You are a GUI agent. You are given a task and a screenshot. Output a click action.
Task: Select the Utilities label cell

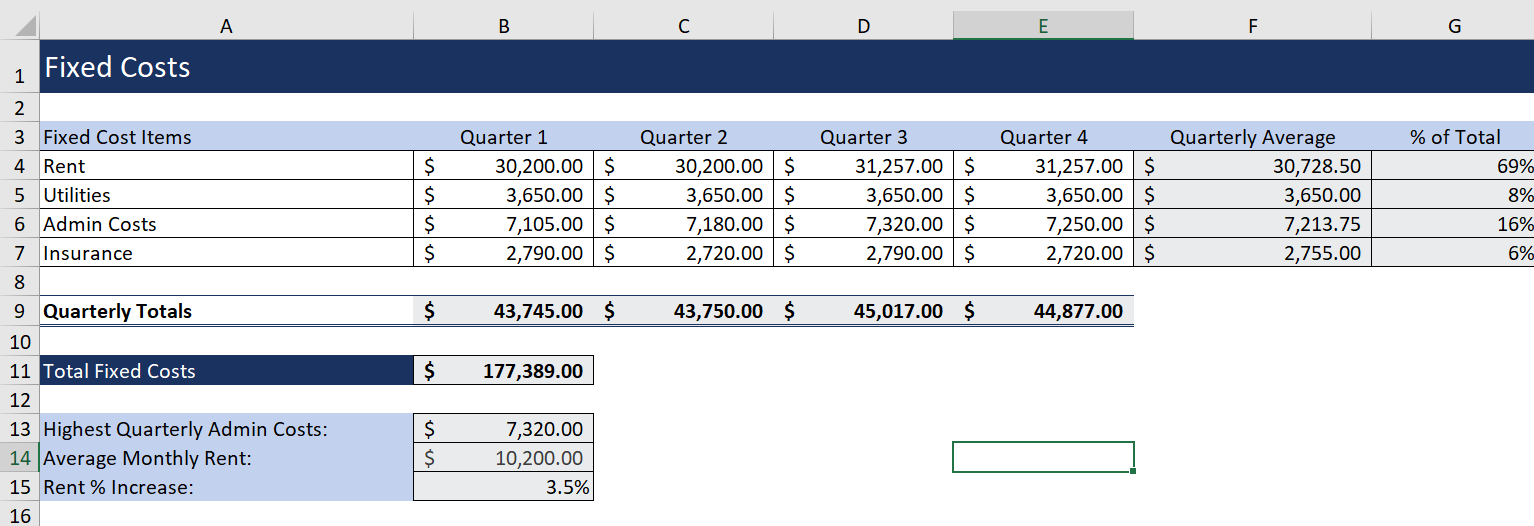pyautogui.click(x=226, y=195)
